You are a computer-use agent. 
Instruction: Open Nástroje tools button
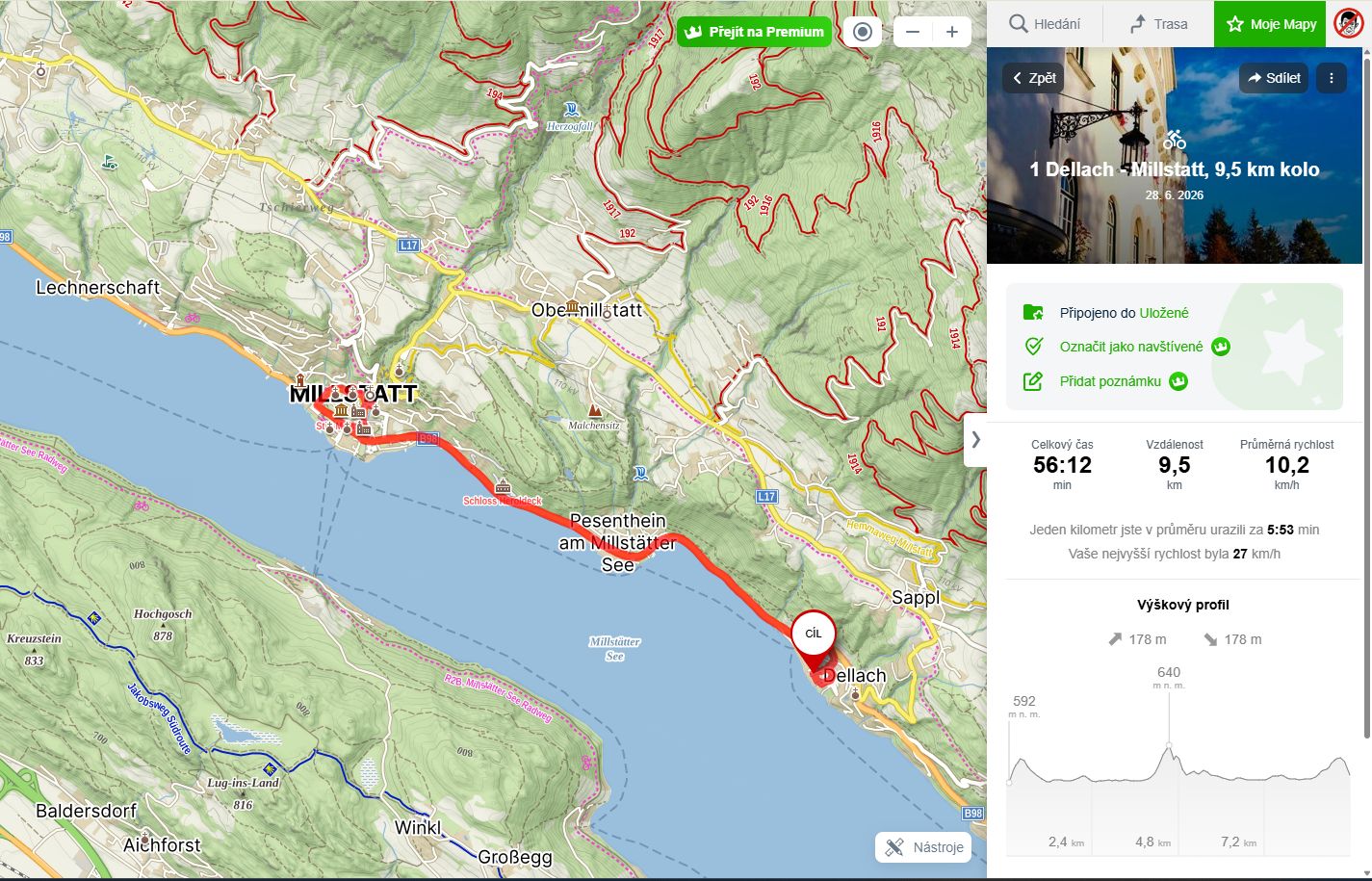[x=924, y=847]
